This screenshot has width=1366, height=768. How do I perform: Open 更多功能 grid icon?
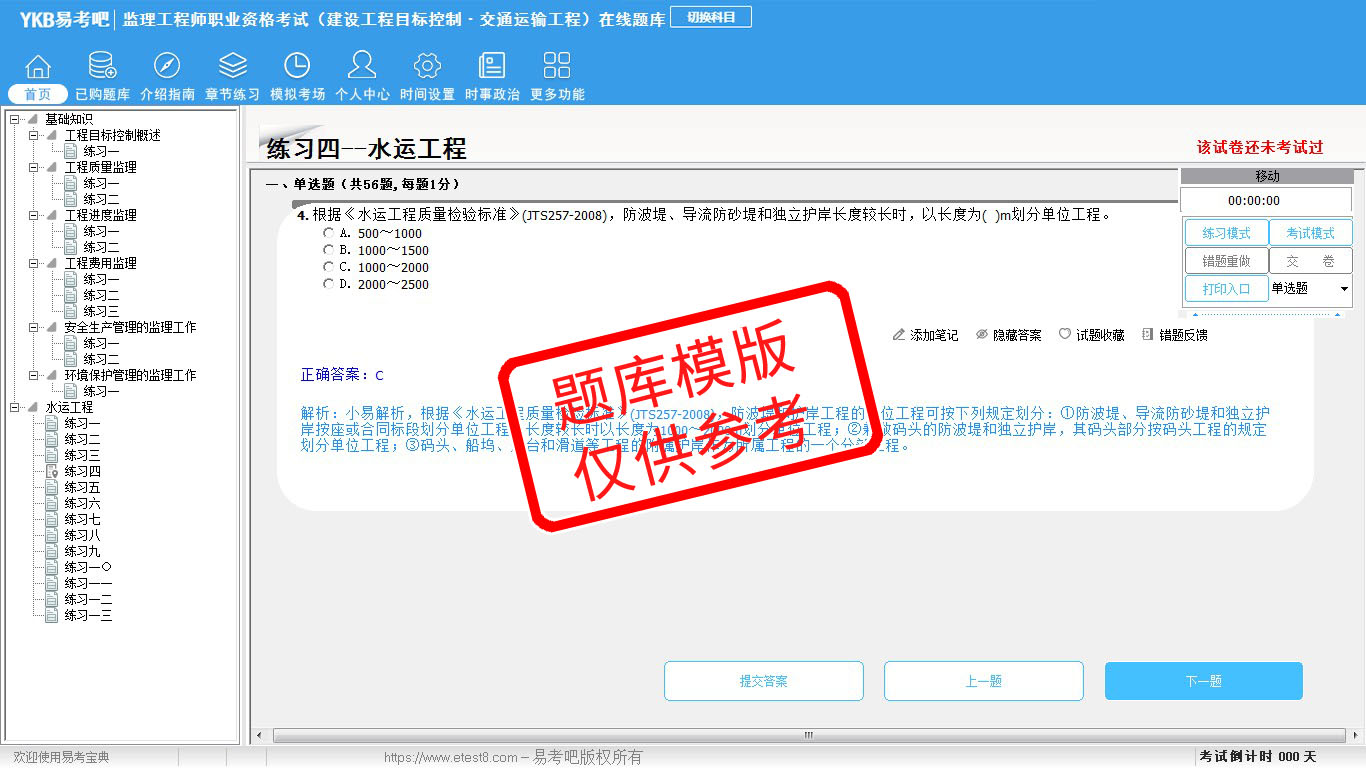pos(557,66)
